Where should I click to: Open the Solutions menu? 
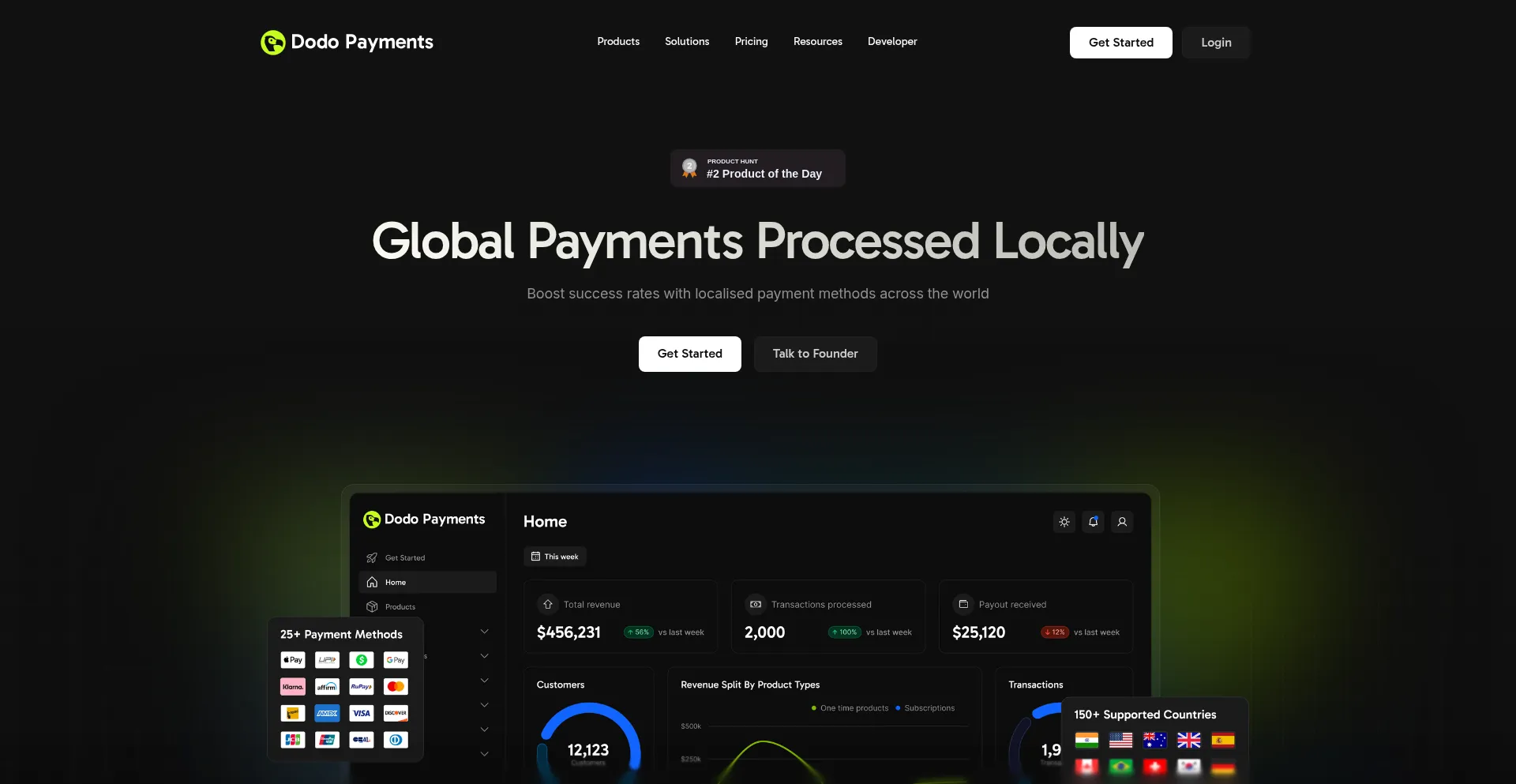(x=687, y=42)
